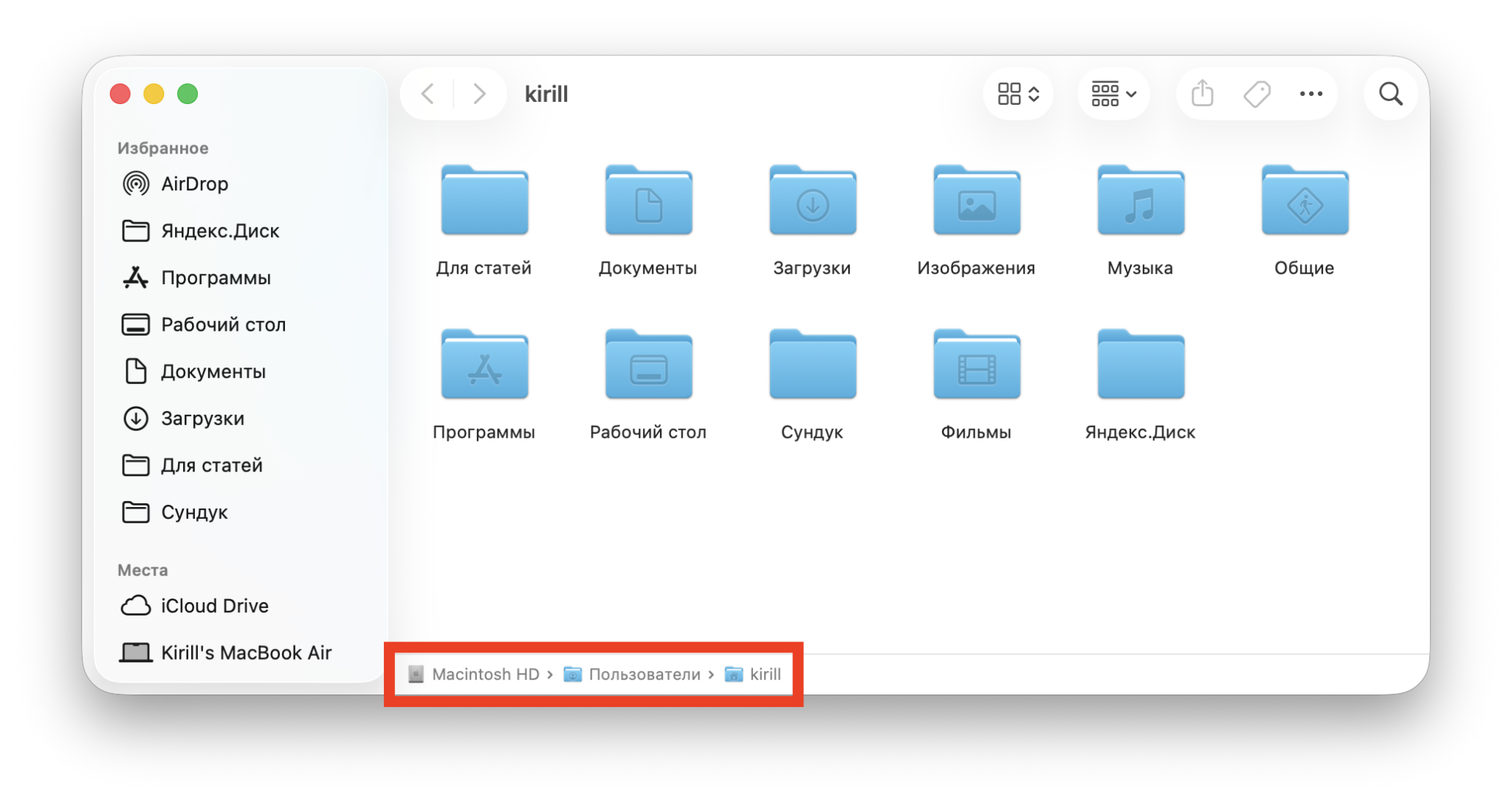Select the Общие folder icon
The height and width of the screenshot is (803, 1512).
[1305, 200]
